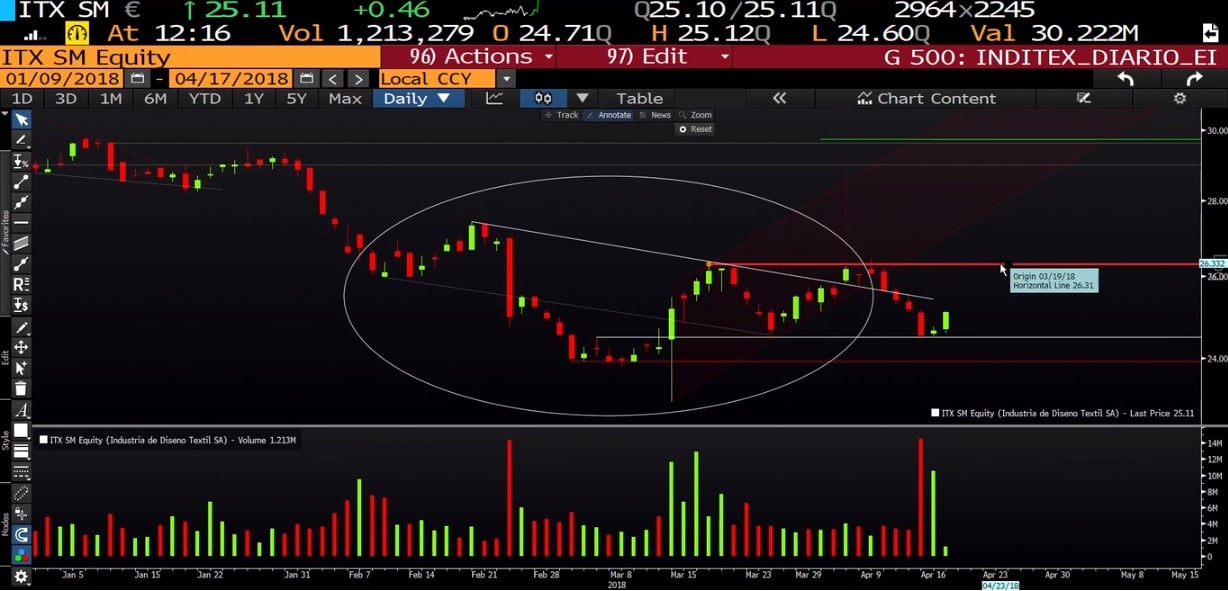The width and height of the screenshot is (1228, 591).
Task: Toggle the ITX SM Equity Volume legend box
Action: pos(43,439)
